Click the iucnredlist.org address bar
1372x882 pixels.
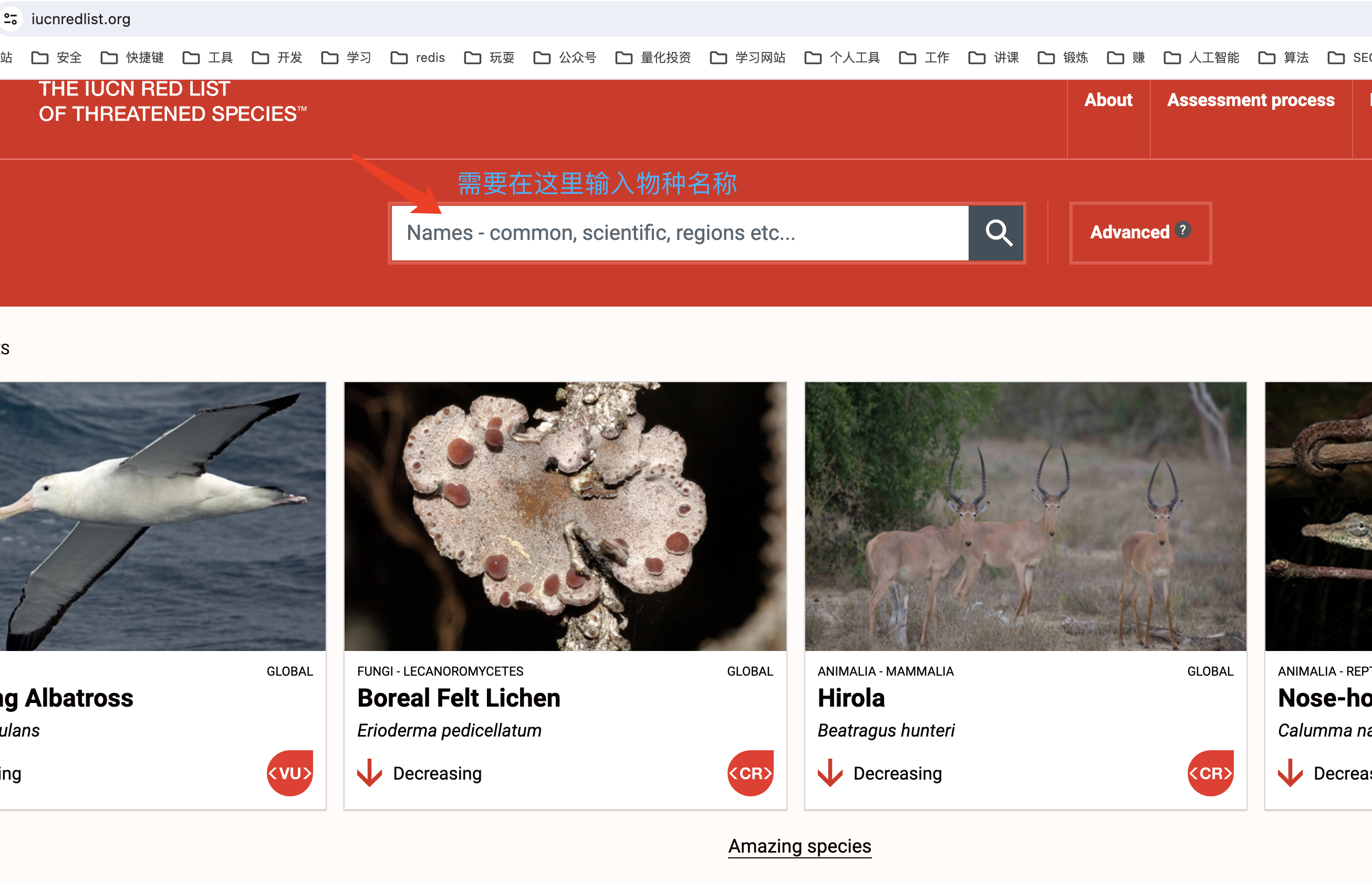[80, 18]
